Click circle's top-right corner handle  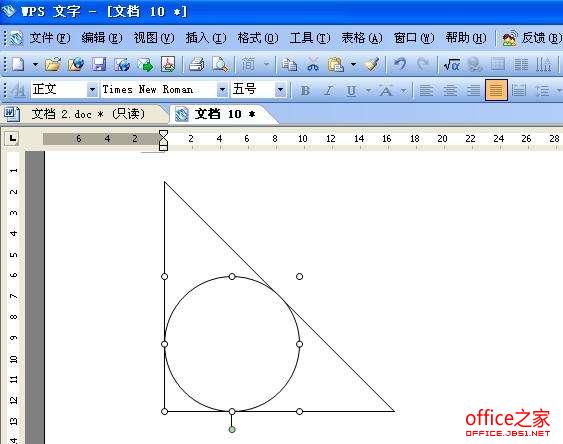coord(299,276)
